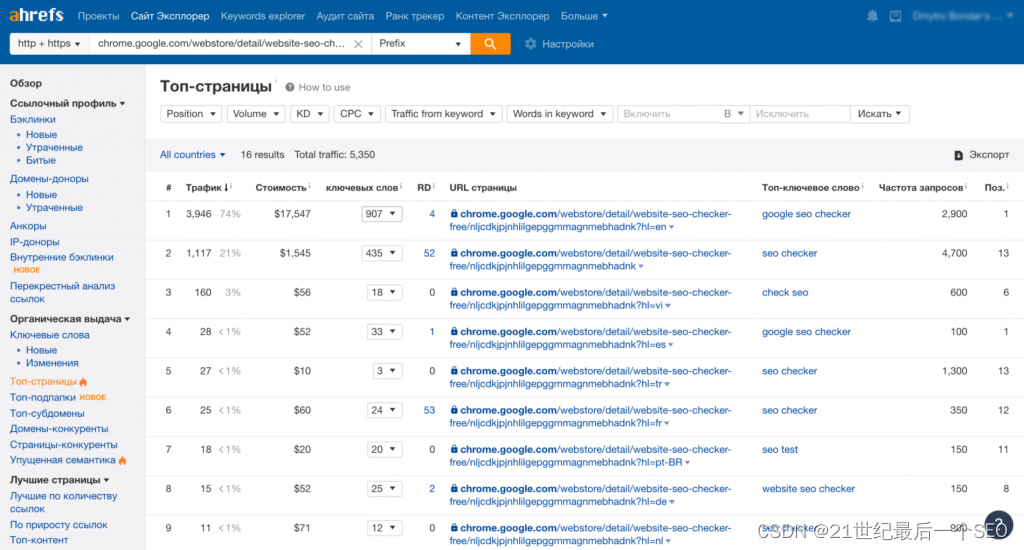Open Топ-субдомены in the sidebar
The height and width of the screenshot is (550, 1024).
(x=47, y=413)
